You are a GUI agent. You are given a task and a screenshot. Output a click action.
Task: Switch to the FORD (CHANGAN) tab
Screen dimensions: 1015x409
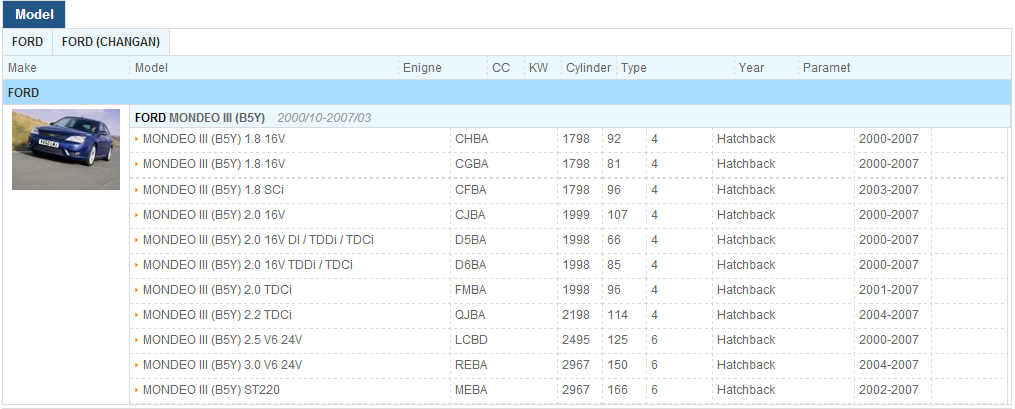tap(111, 42)
